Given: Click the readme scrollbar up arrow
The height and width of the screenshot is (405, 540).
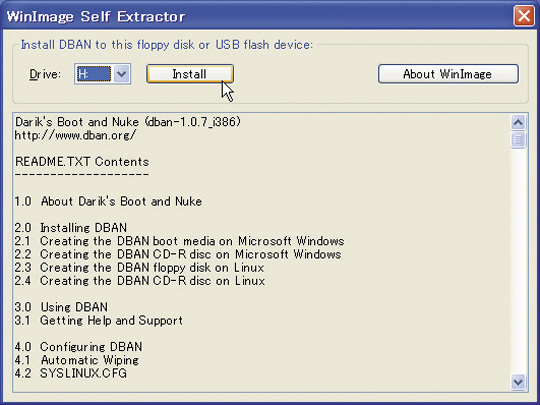Looking at the screenshot, I should [518, 122].
